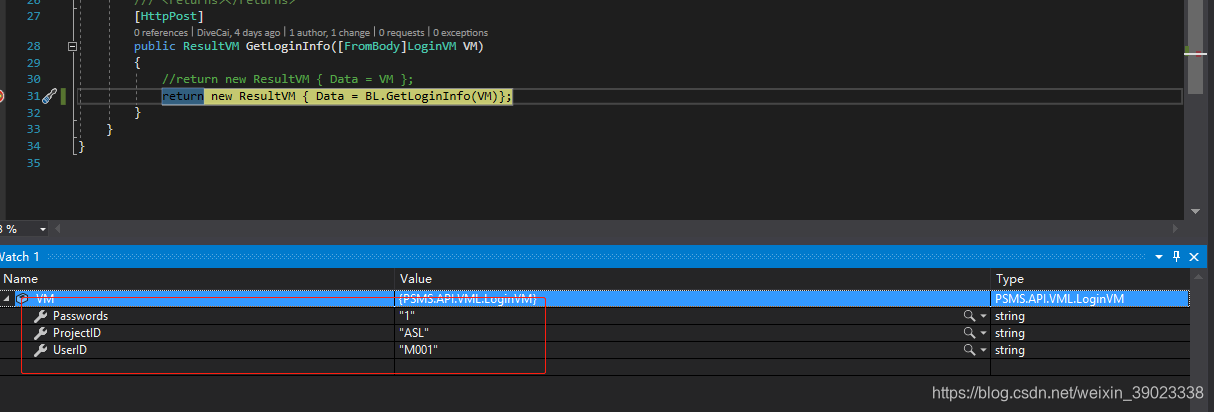Toggle the Watch 1 auto-hide pin

1176,257
